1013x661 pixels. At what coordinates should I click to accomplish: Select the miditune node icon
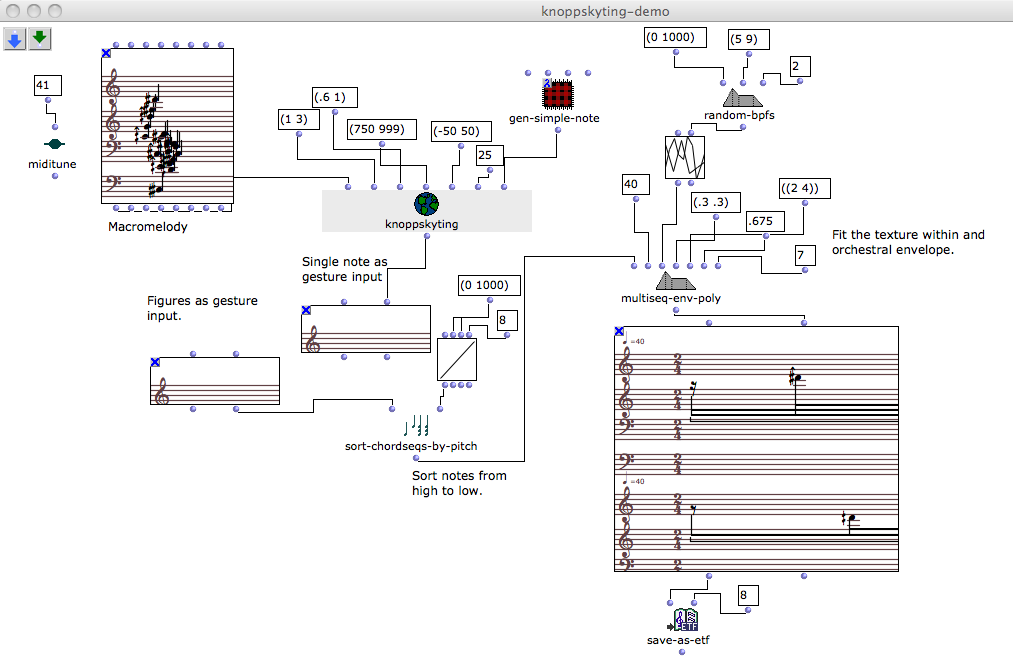54,144
